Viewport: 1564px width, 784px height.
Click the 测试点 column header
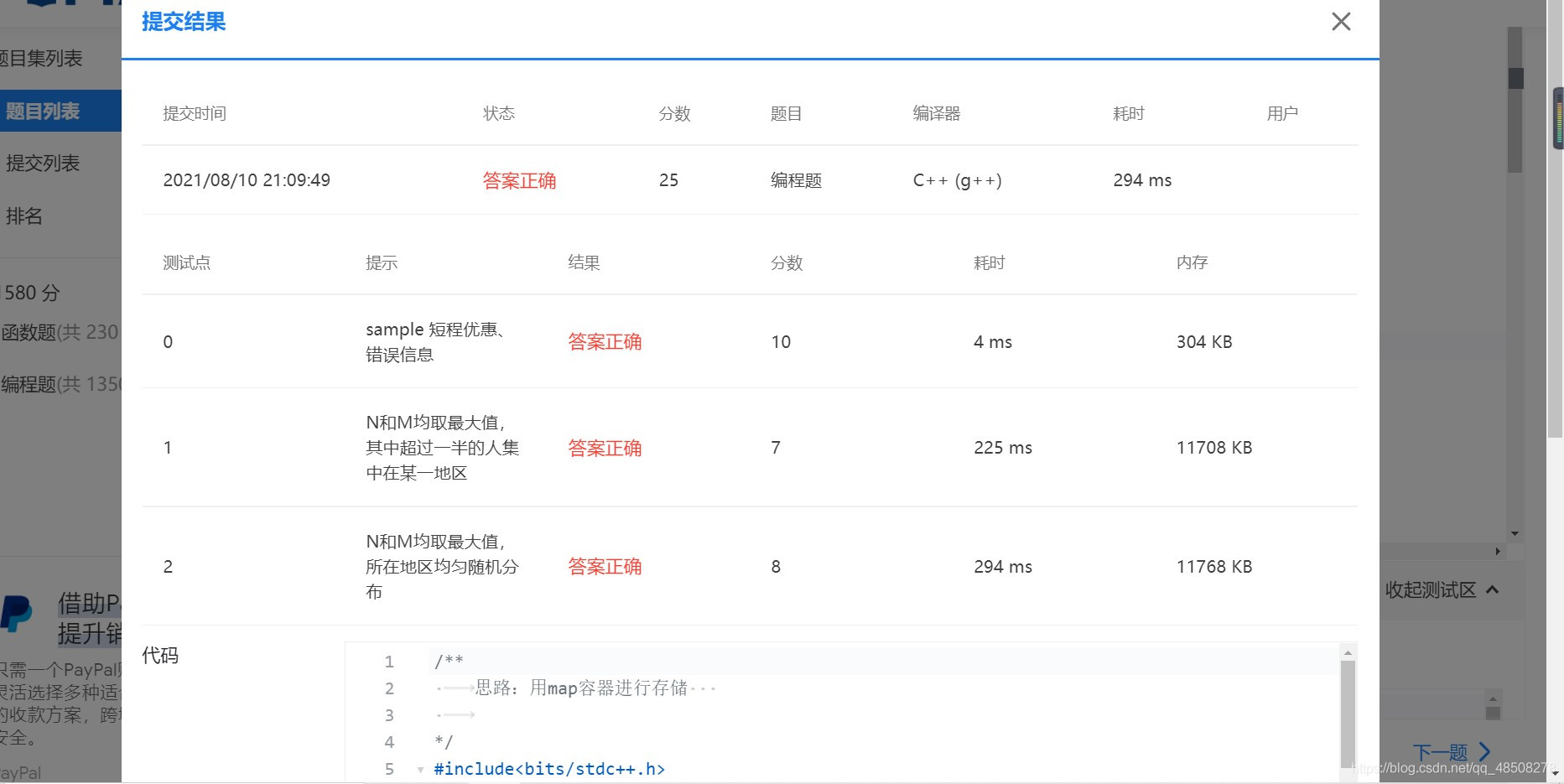(x=186, y=262)
